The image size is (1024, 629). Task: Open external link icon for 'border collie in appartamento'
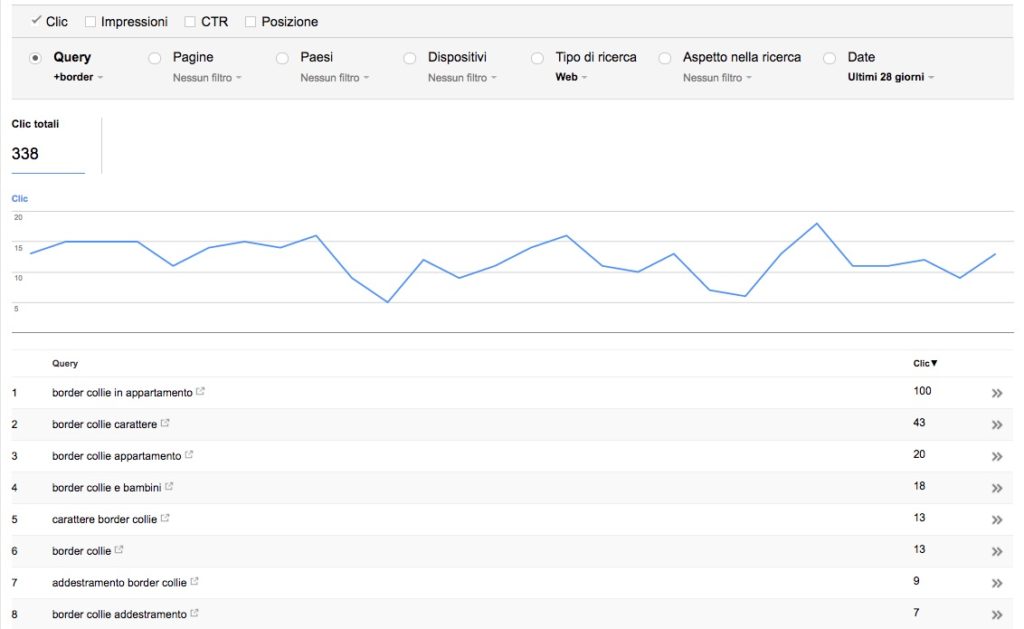coord(200,391)
